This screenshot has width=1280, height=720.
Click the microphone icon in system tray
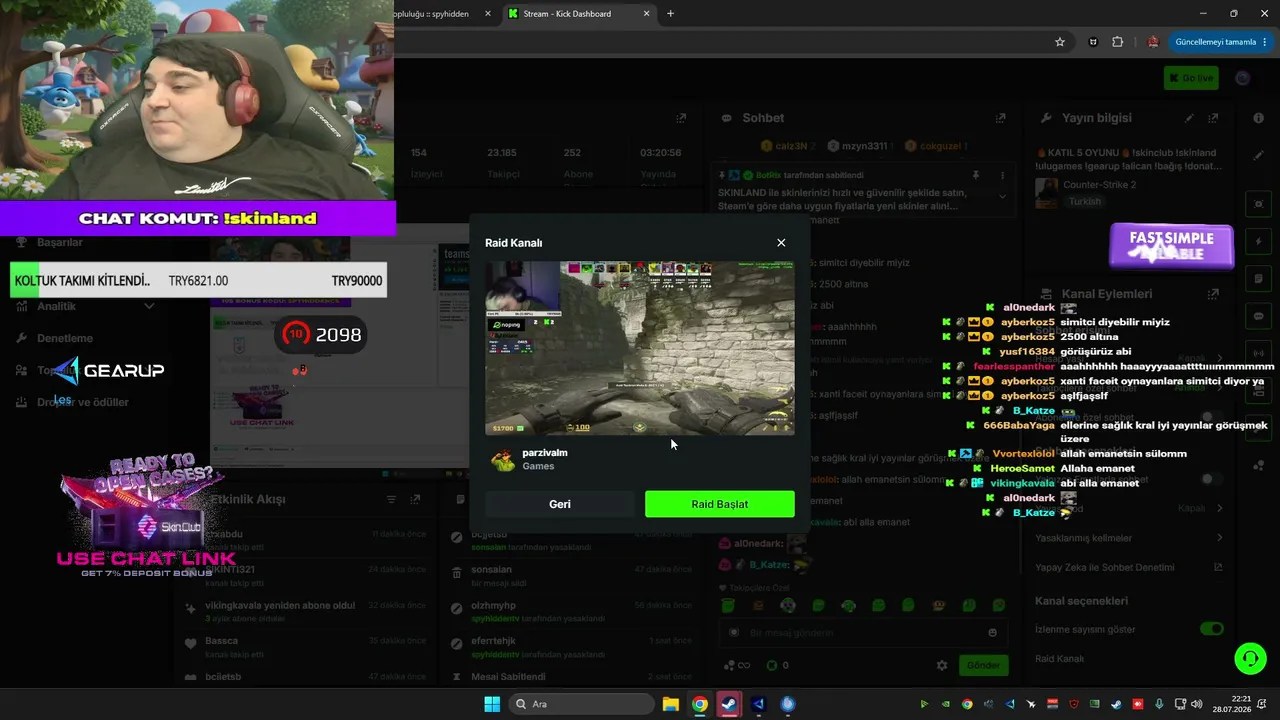(x=1159, y=704)
